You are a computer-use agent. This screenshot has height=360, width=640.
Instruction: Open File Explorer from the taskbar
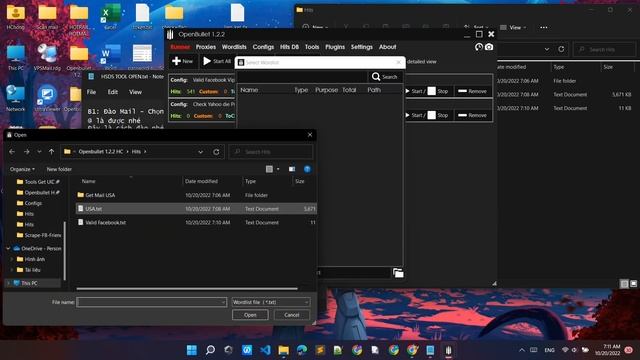pyautogui.click(x=284, y=350)
